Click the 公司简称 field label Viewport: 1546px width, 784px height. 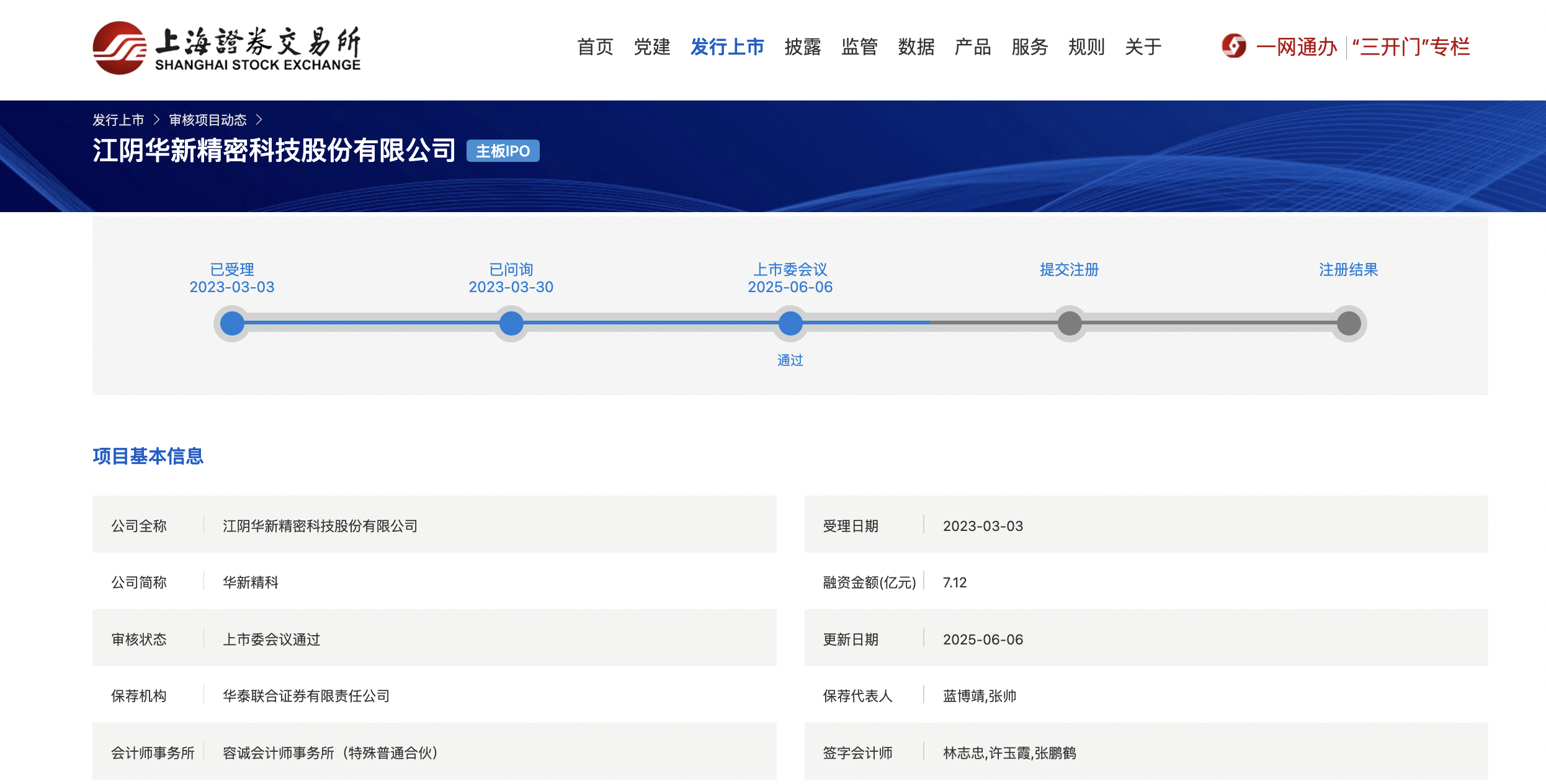[139, 582]
